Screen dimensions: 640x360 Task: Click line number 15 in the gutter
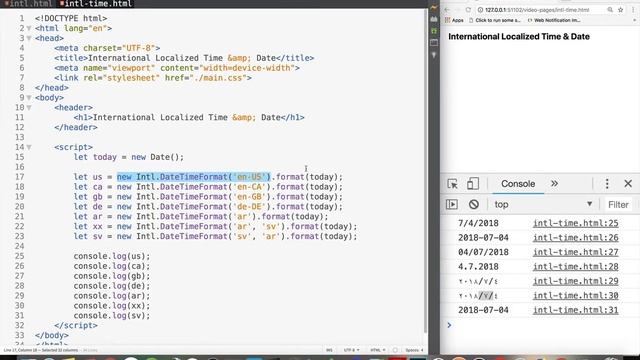pyautogui.click(x=20, y=157)
